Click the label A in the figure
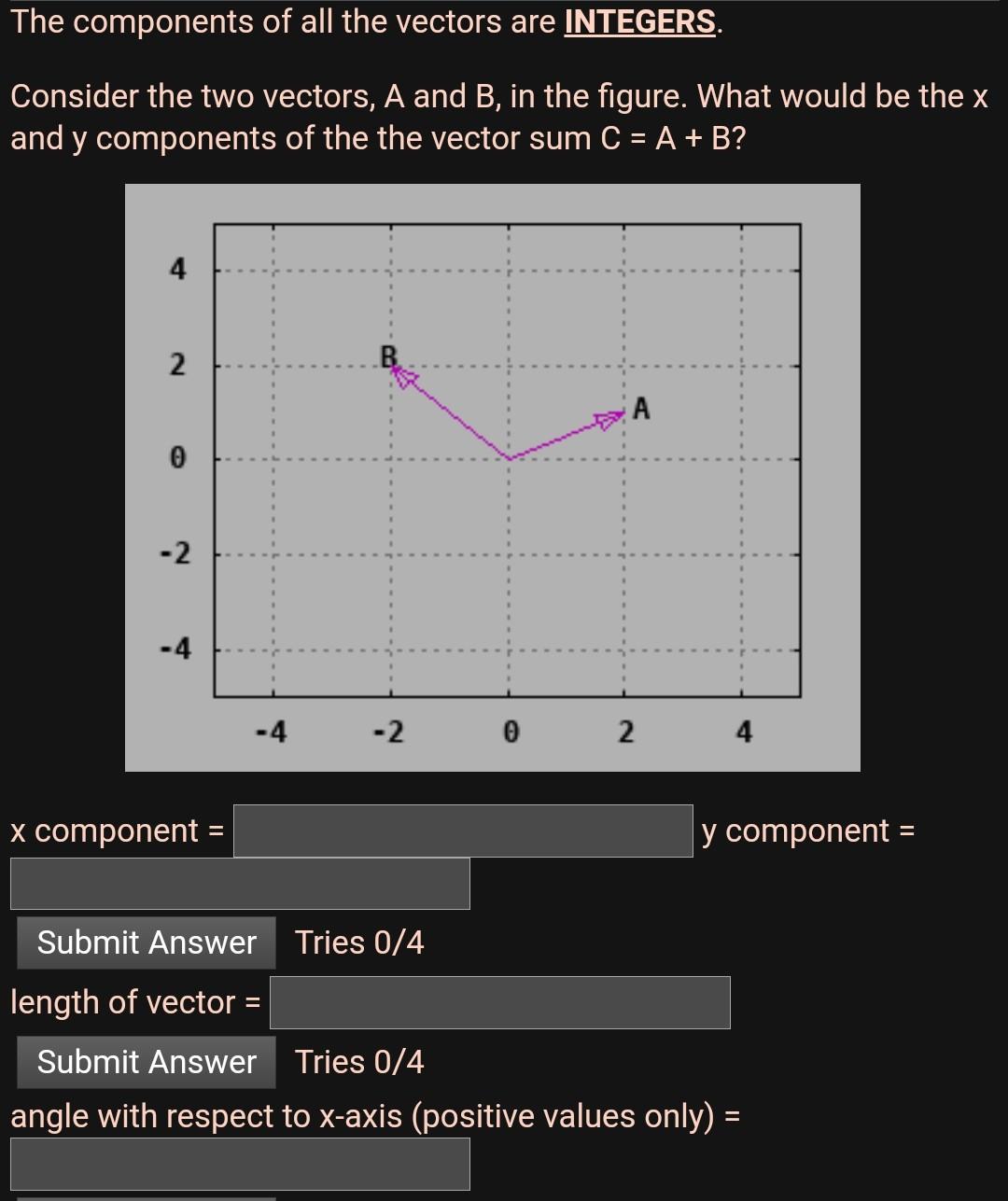The width and height of the screenshot is (1008, 1201). click(x=641, y=408)
